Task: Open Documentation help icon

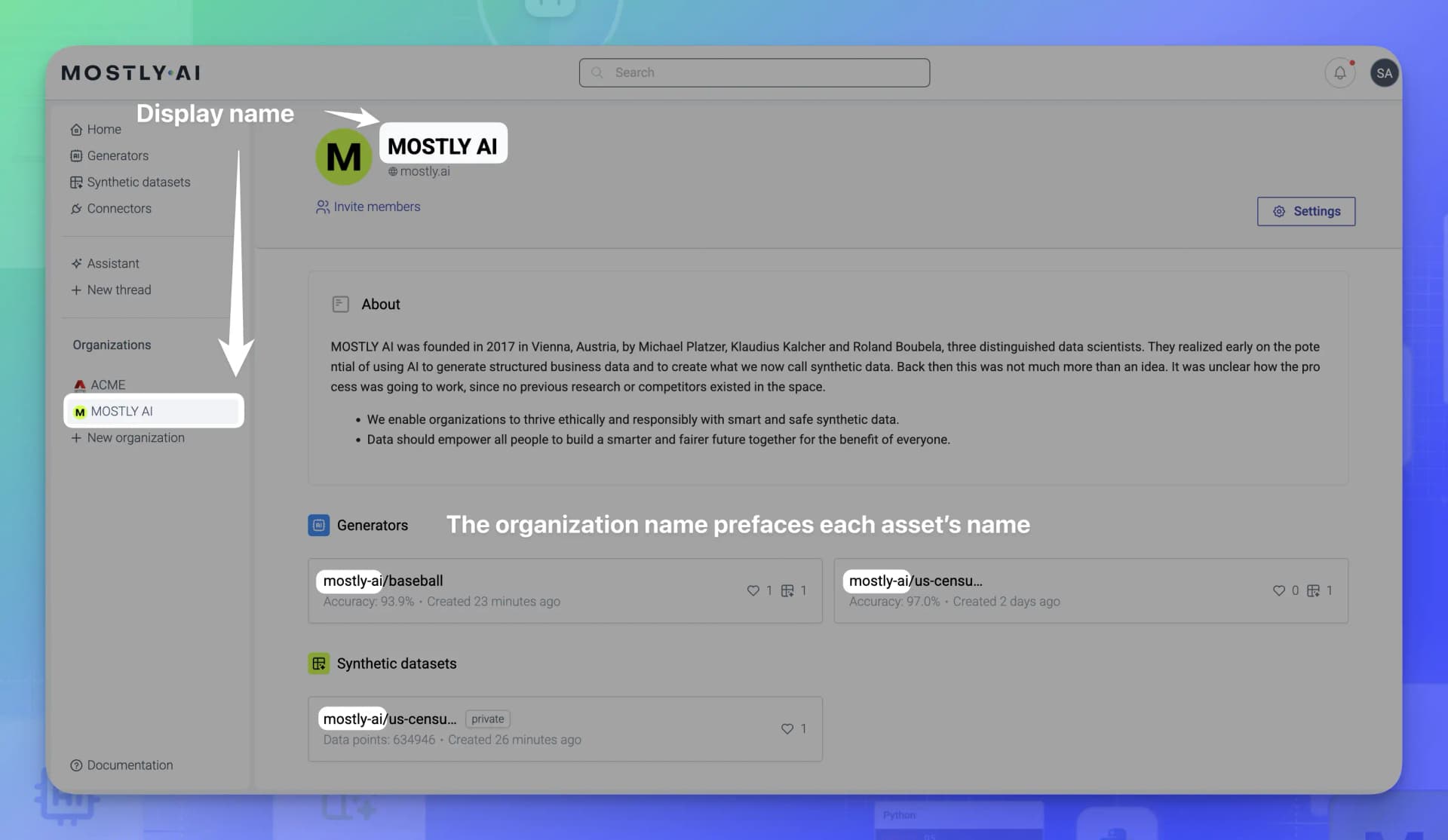Action: (76, 765)
